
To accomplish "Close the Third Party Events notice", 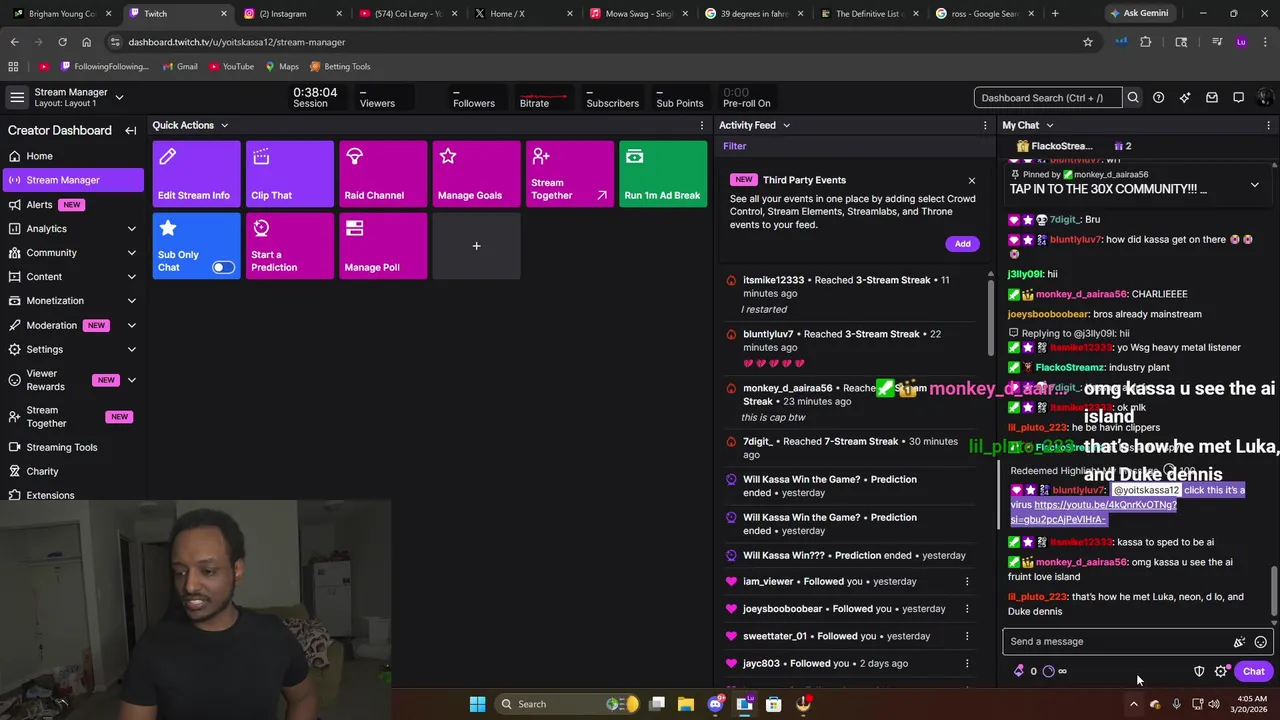I will click(x=971, y=181).
